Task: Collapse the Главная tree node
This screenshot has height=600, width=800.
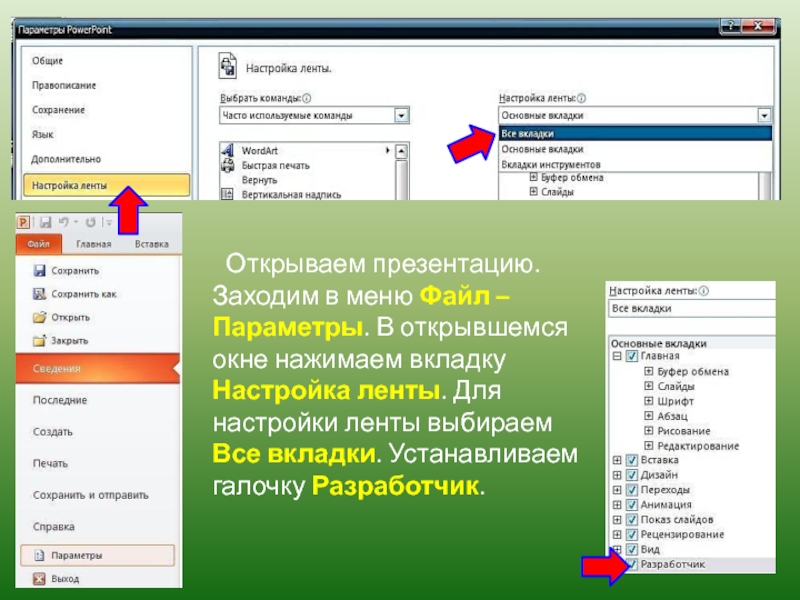Action: tap(617, 356)
